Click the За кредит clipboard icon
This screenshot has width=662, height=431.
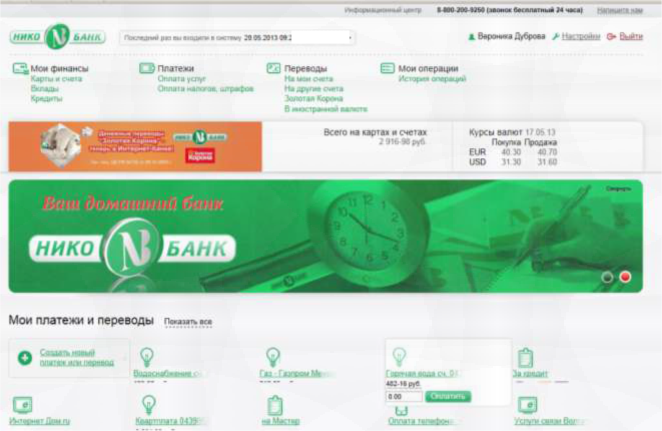[526, 358]
